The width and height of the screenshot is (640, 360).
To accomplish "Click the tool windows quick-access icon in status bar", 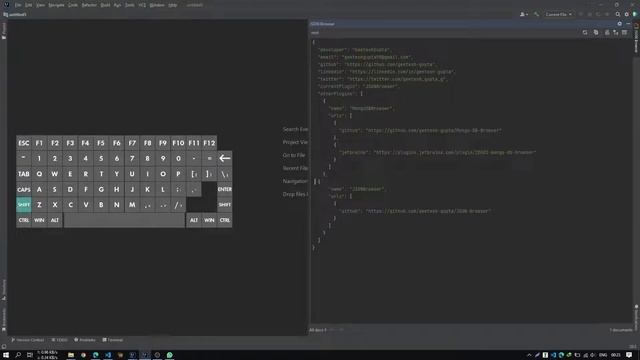I will (x=4, y=347).
